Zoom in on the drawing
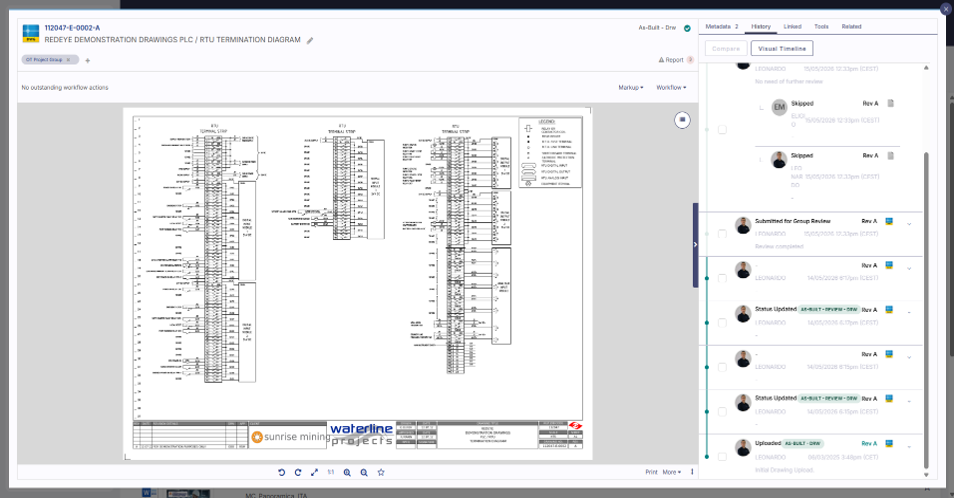 point(347,472)
